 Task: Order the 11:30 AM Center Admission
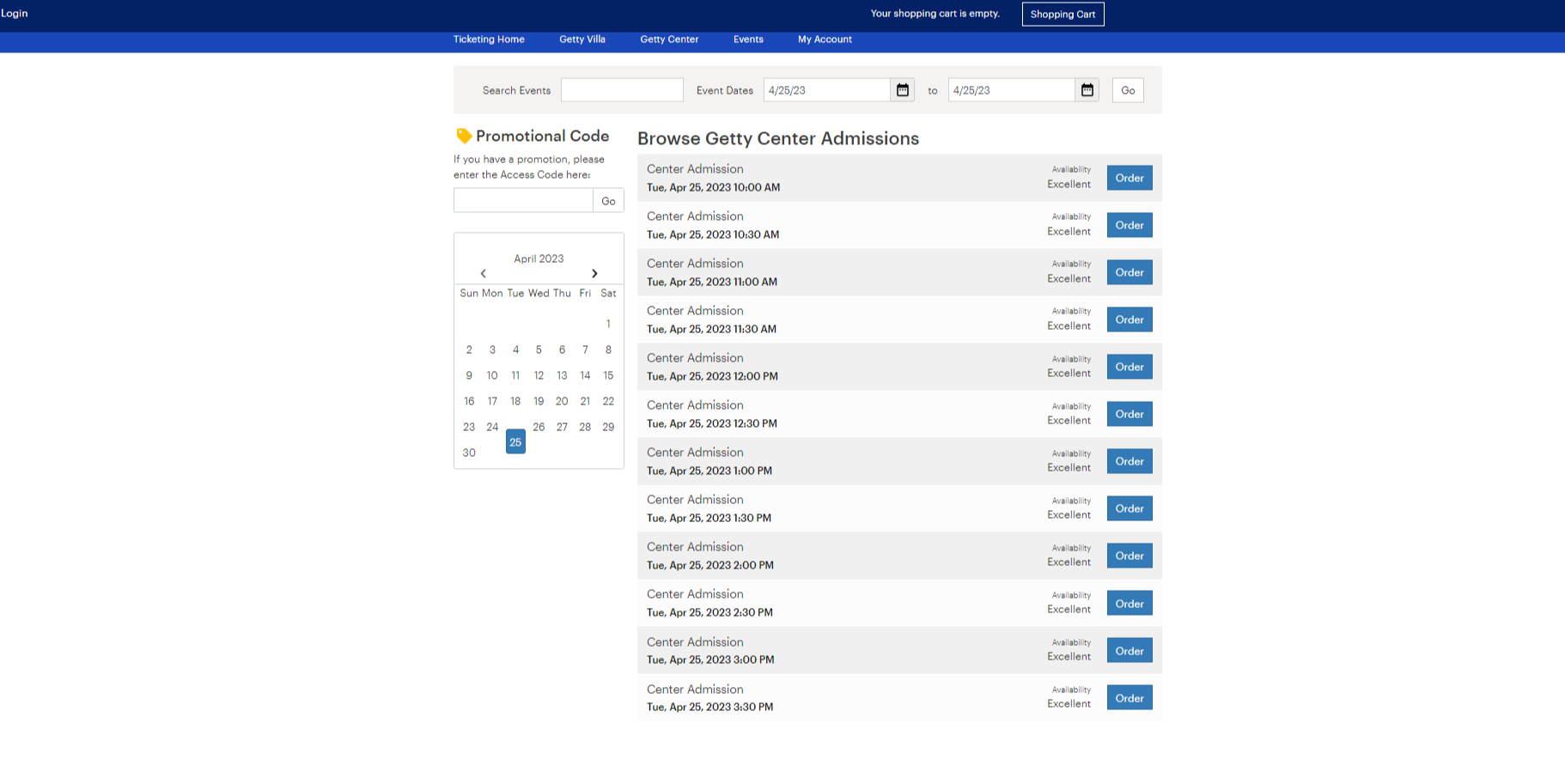[1130, 319]
